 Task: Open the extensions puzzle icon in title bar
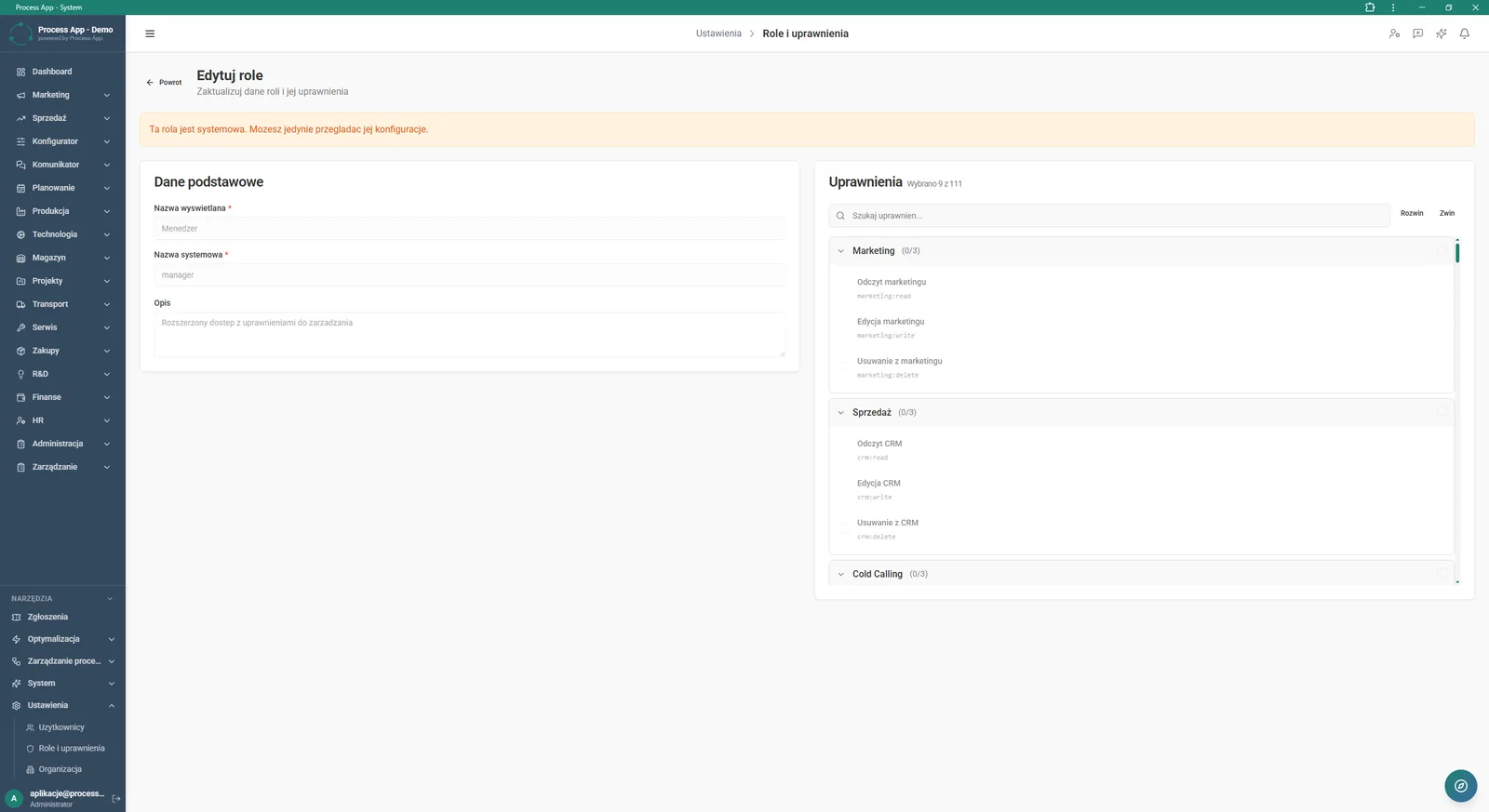[x=1370, y=7]
